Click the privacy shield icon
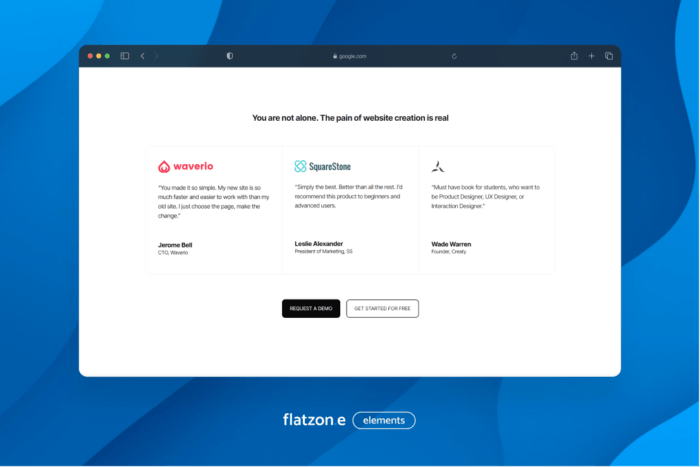 pyautogui.click(x=230, y=56)
